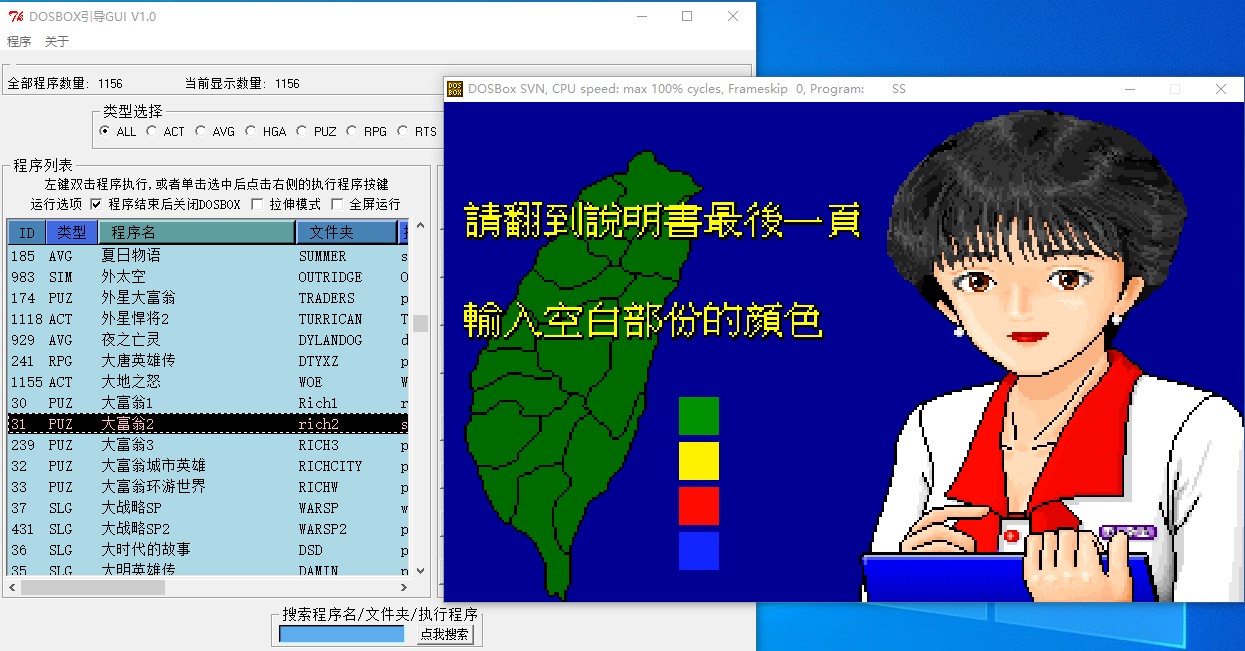Select the 外太空 row
This screenshot has width=1245, height=651.
(208, 277)
